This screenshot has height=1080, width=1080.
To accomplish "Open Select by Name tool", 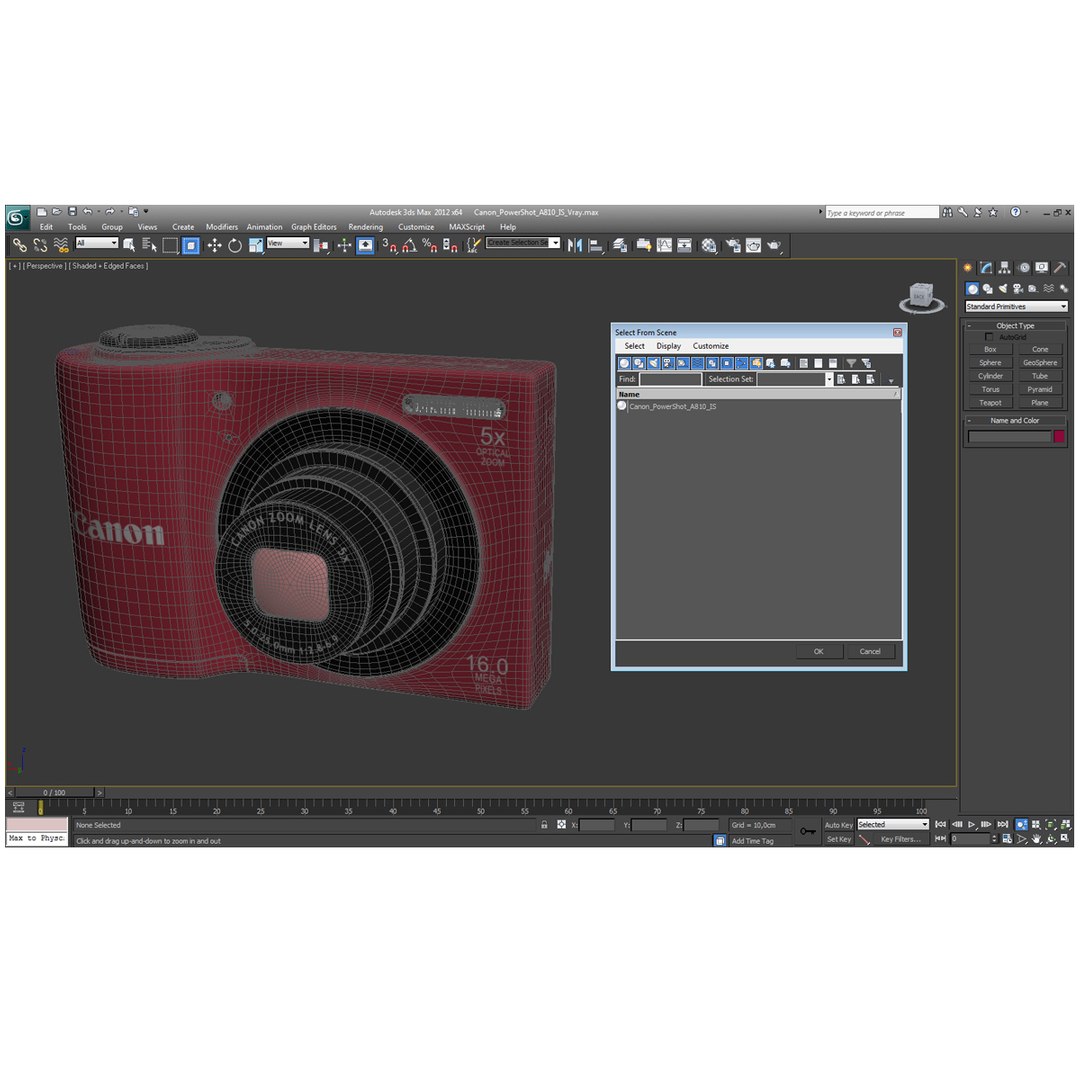I will (149, 245).
